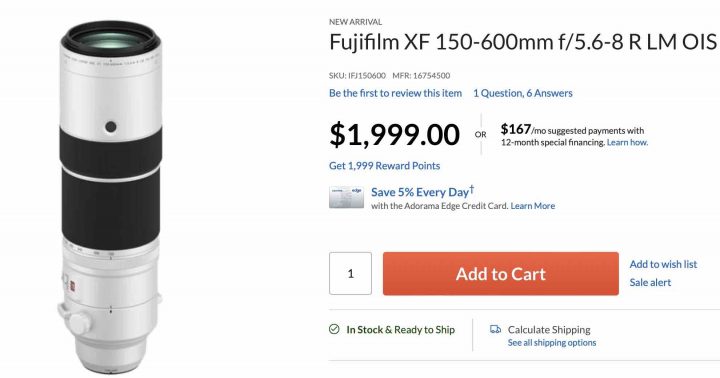This screenshot has height=378, width=720.
Task: Click Get 1,999 Reward Points link
Action: (x=384, y=166)
